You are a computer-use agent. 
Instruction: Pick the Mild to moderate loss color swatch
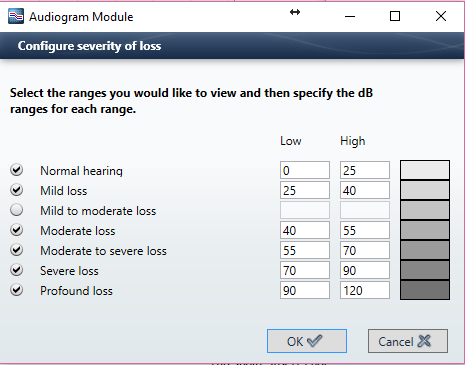425,210
